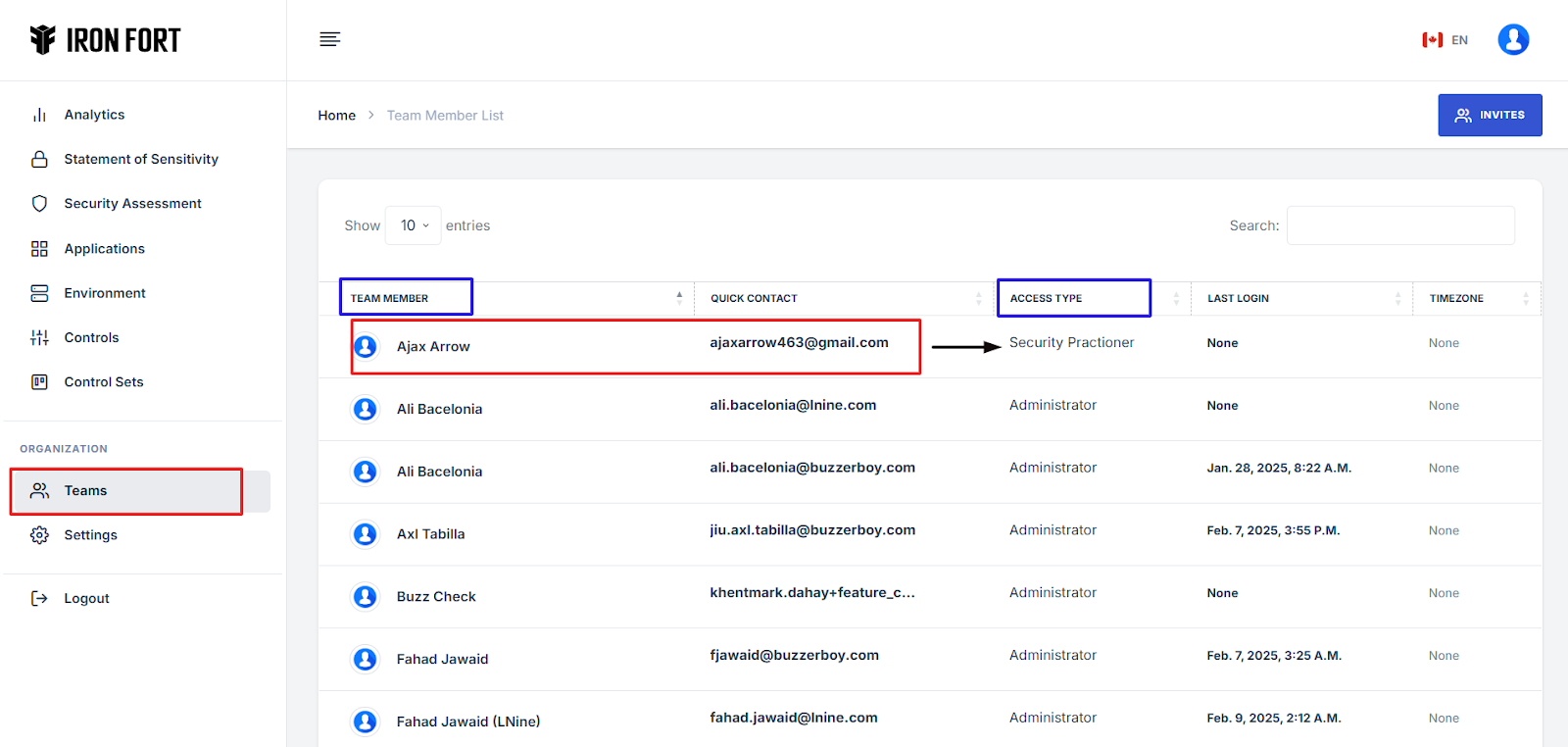This screenshot has height=747, width=1568.
Task: Click Axl Tabilla's avatar icon
Action: click(x=366, y=533)
